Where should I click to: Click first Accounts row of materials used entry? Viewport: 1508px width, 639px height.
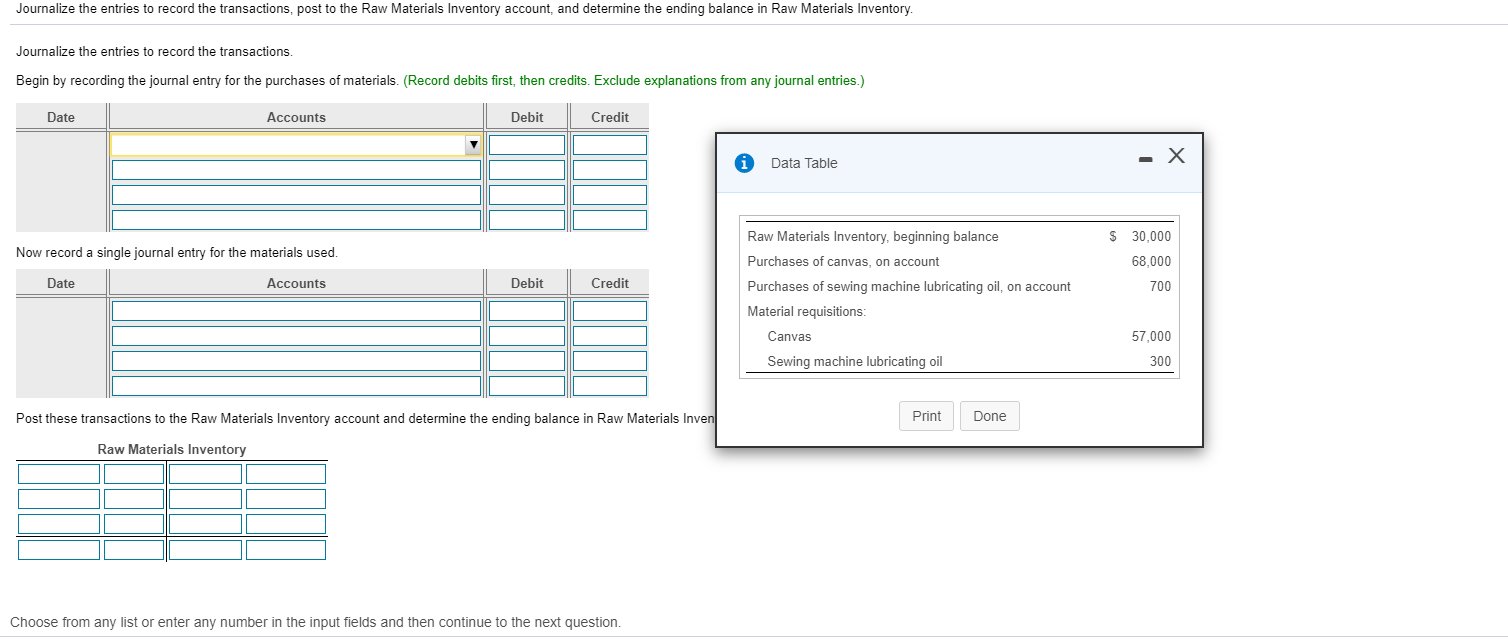(x=297, y=311)
